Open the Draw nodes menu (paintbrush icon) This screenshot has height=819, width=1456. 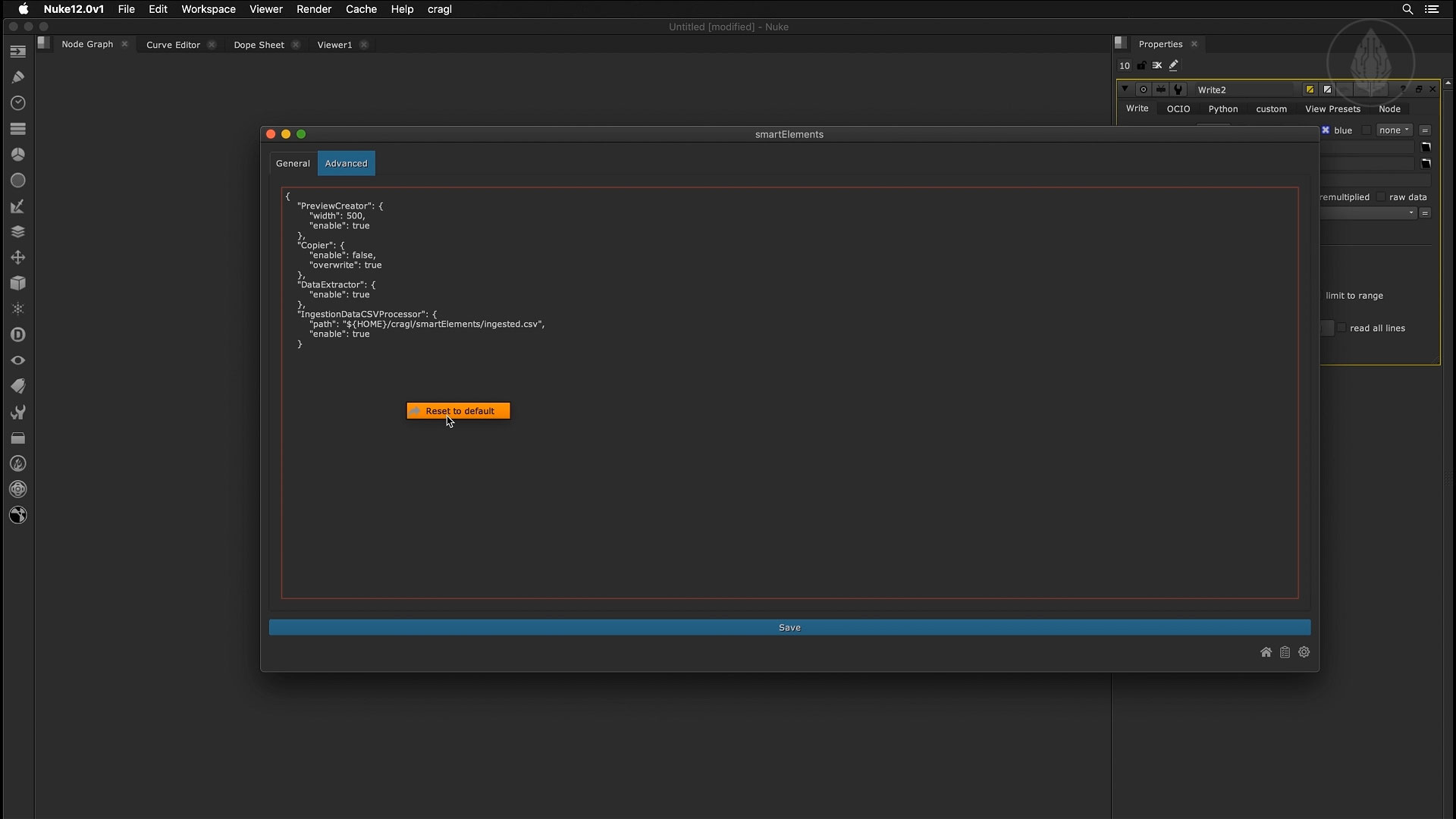pyautogui.click(x=18, y=77)
